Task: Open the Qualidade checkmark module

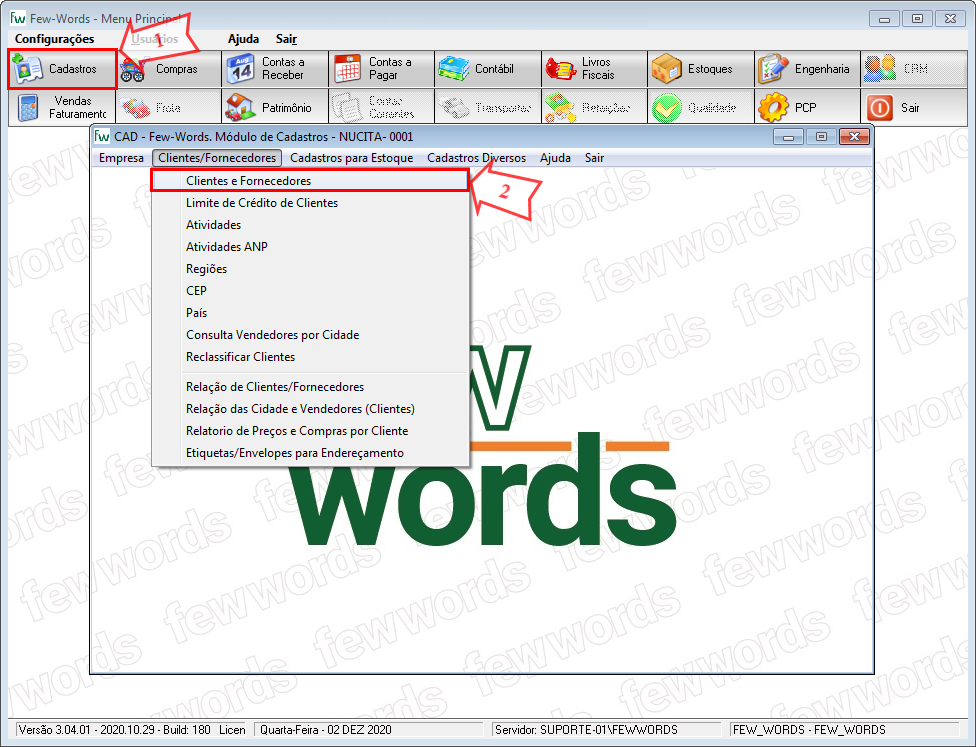Action: click(x=700, y=108)
